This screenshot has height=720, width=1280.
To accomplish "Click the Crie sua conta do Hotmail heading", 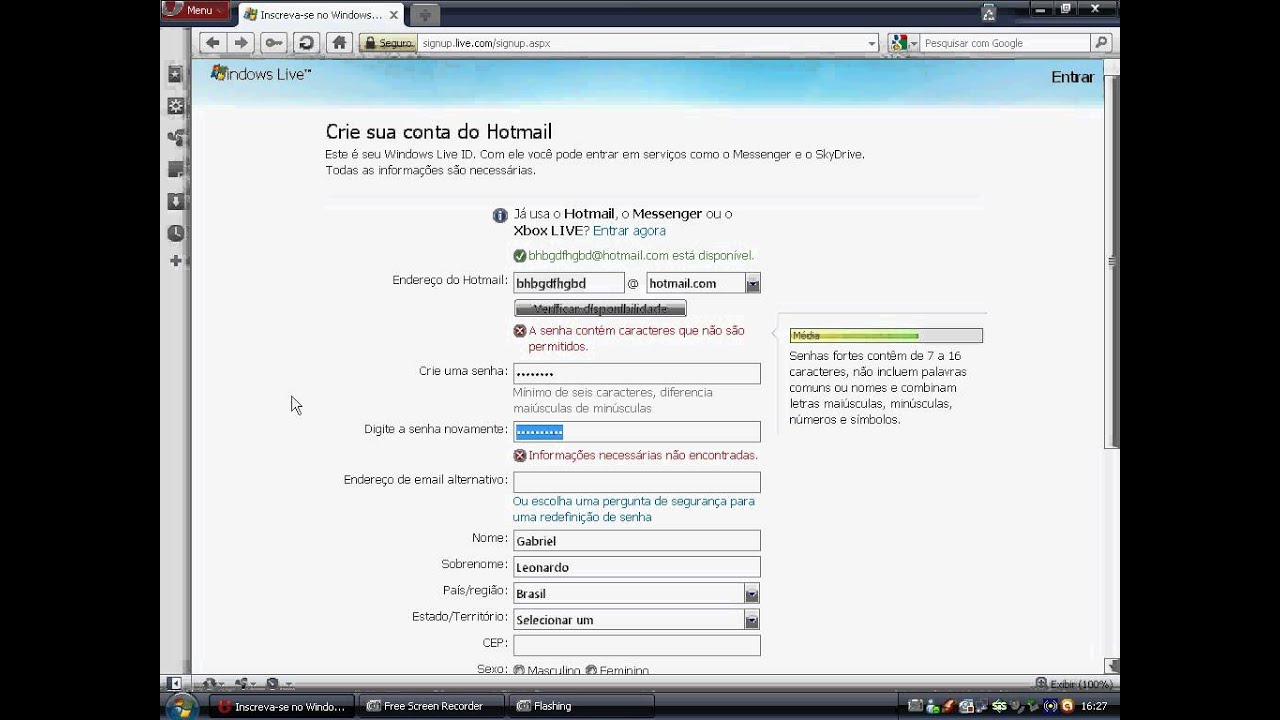I will coord(439,132).
